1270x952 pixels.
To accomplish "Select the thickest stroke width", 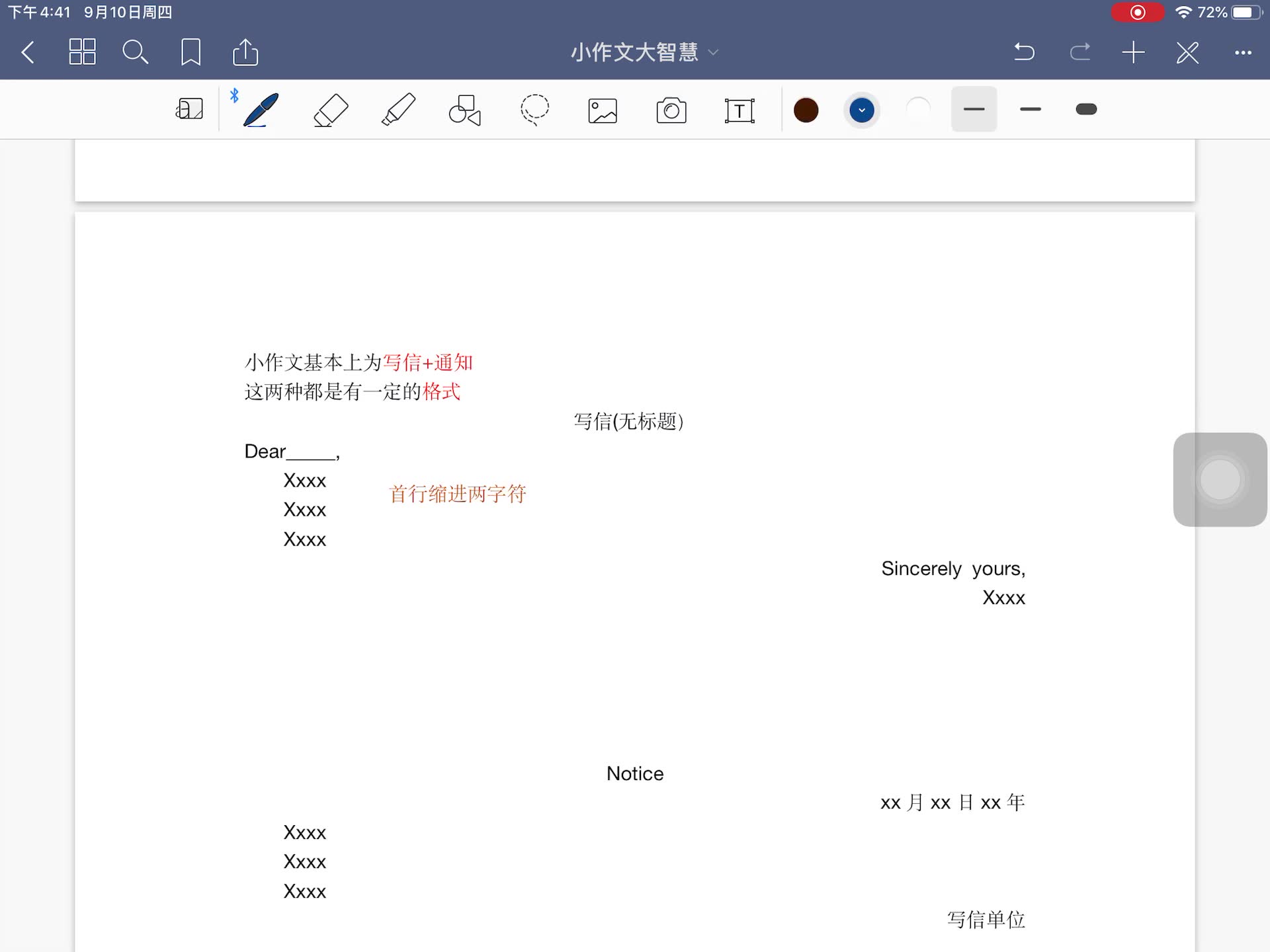I will [x=1086, y=109].
